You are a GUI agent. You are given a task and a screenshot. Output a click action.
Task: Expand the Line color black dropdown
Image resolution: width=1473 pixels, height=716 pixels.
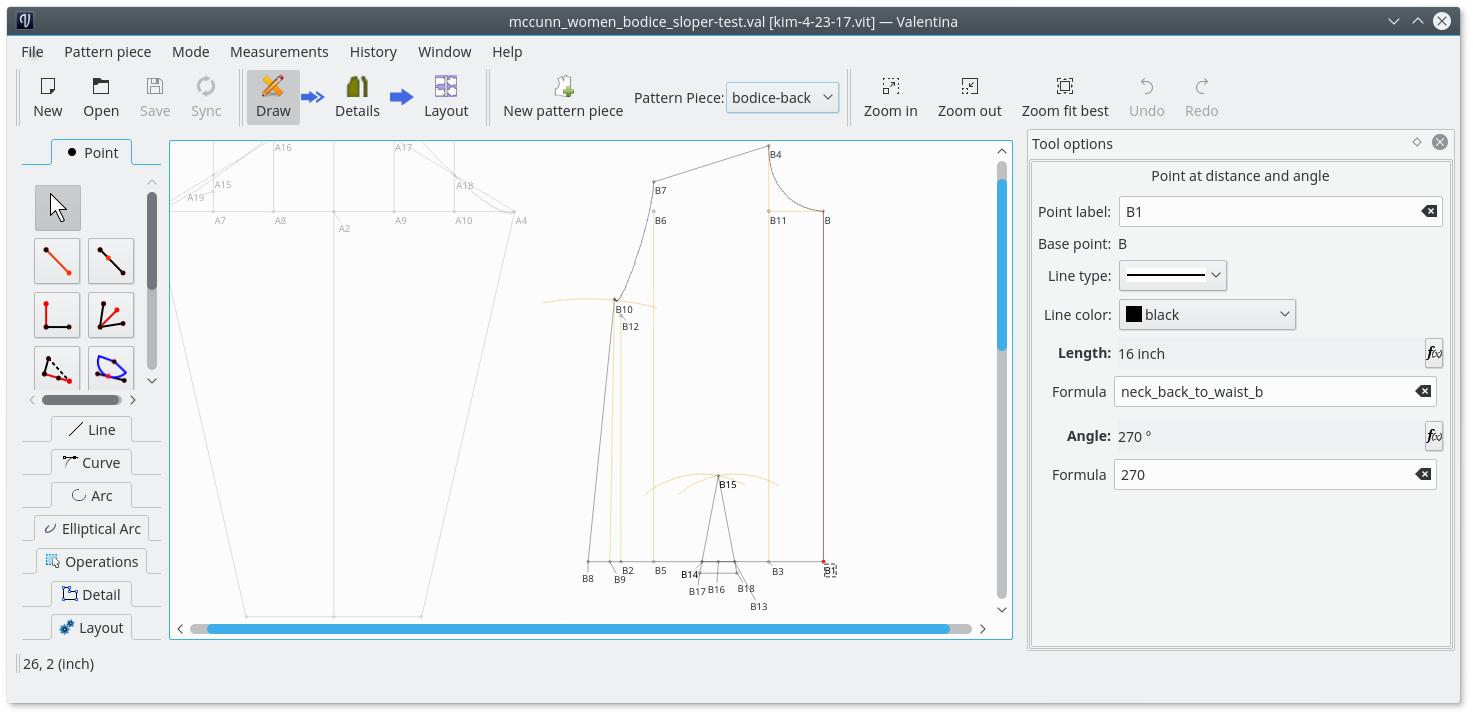coord(1207,315)
